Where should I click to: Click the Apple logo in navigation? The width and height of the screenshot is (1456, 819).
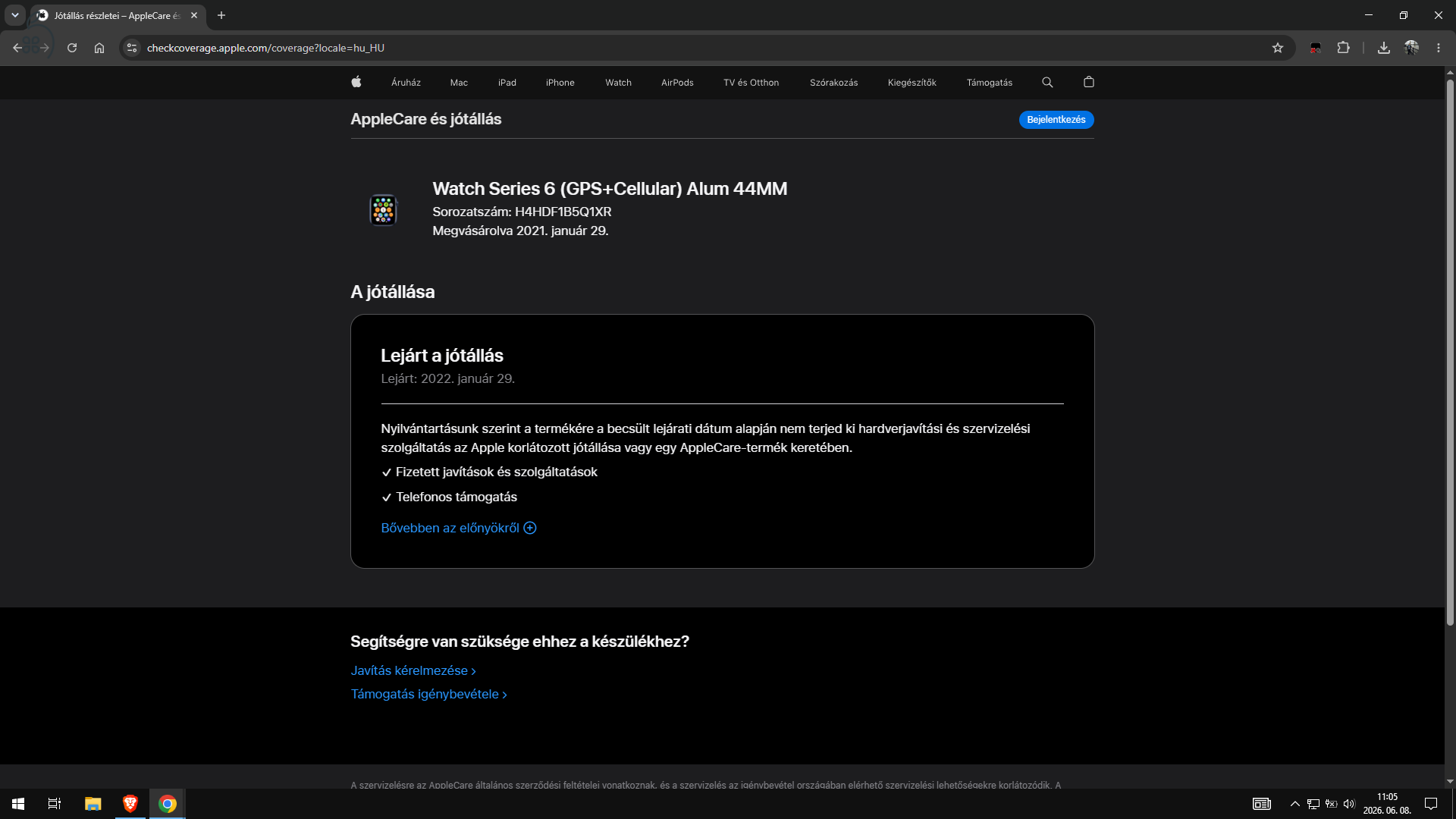356,82
